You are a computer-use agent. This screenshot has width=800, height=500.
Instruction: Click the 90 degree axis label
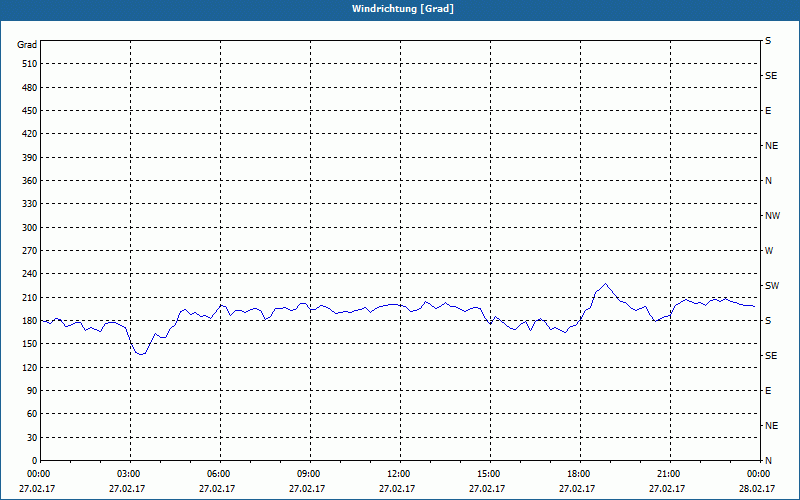[x=32, y=391]
